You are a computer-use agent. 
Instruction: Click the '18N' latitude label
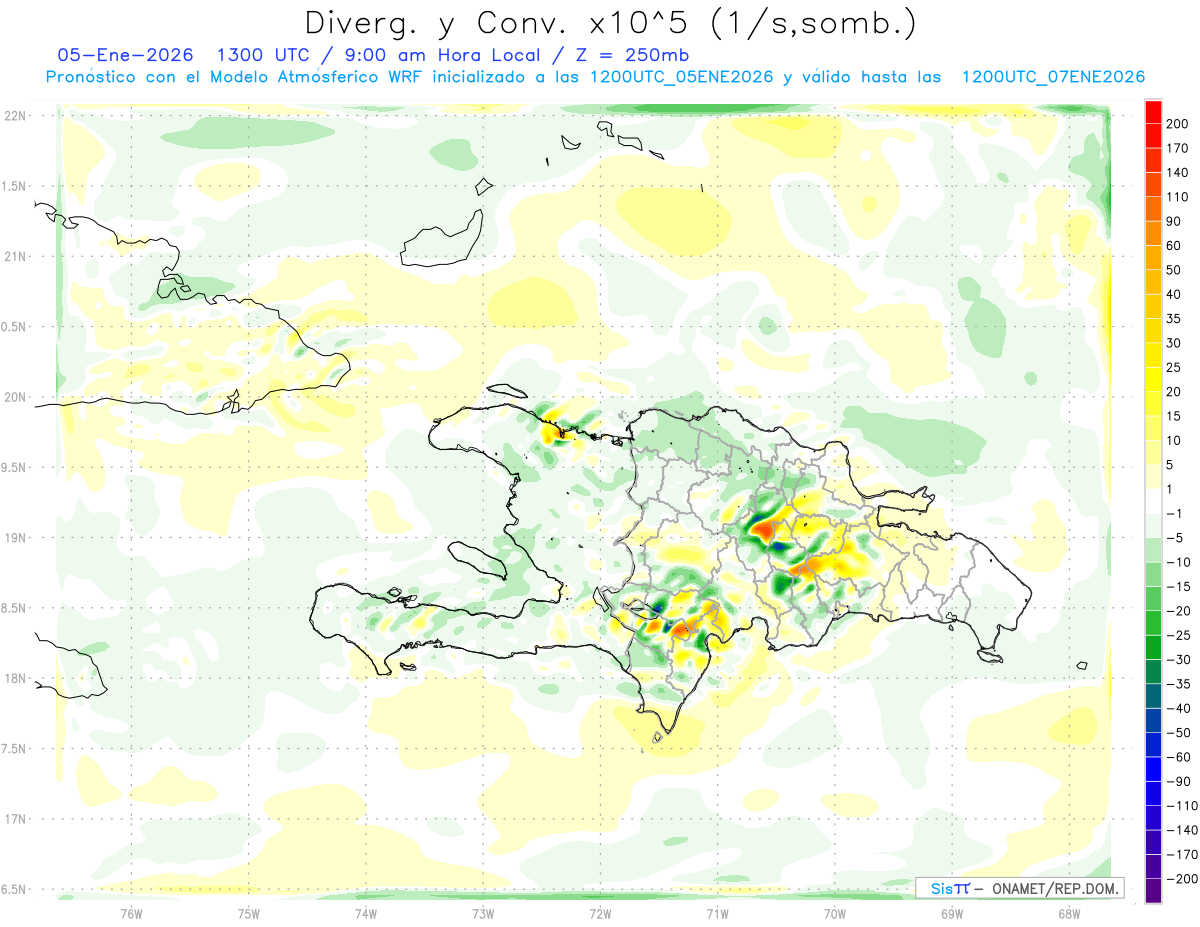coord(14,678)
